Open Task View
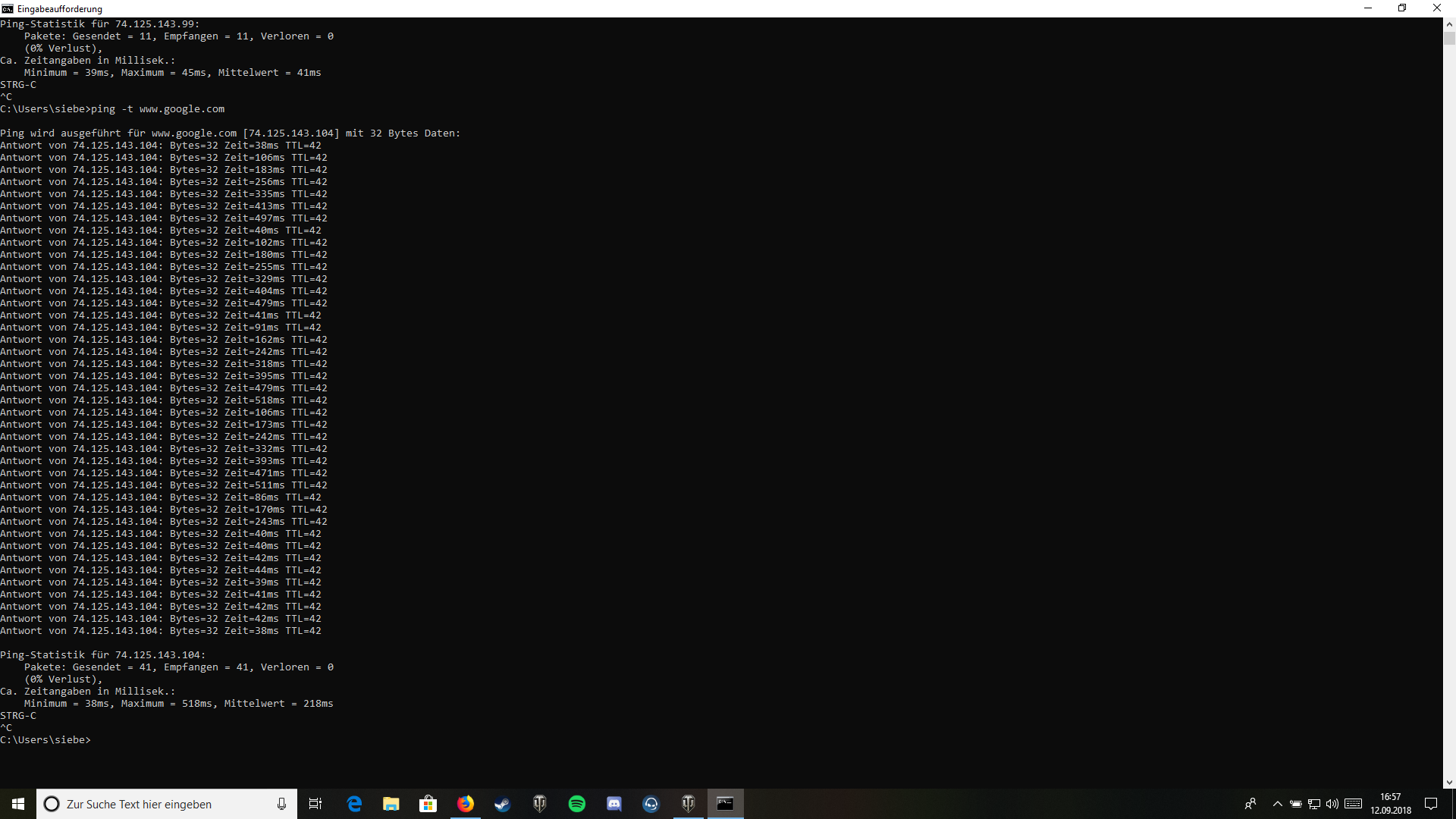1456x819 pixels. [315, 804]
